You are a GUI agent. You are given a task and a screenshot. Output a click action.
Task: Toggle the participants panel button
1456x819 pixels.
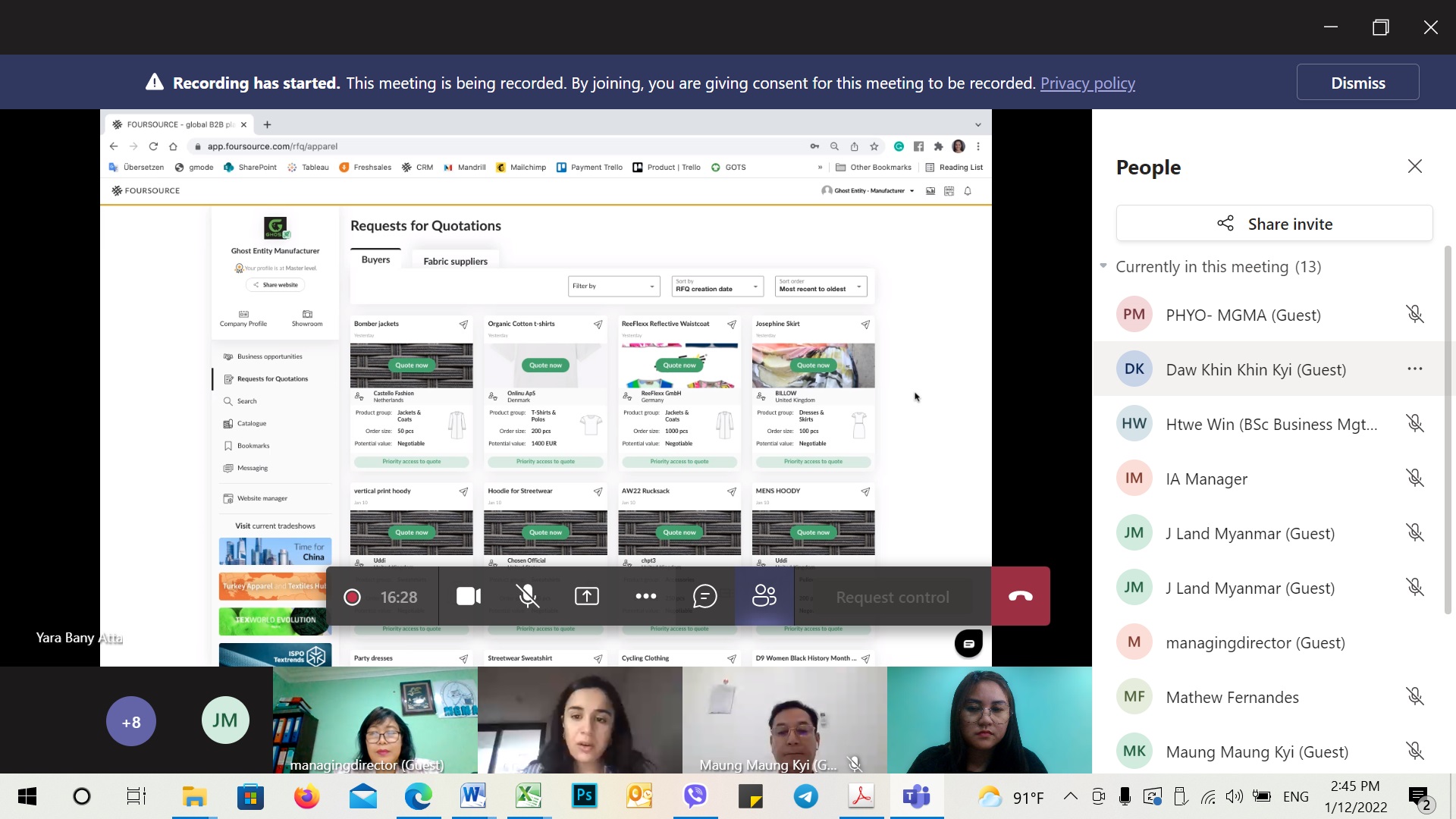click(764, 597)
